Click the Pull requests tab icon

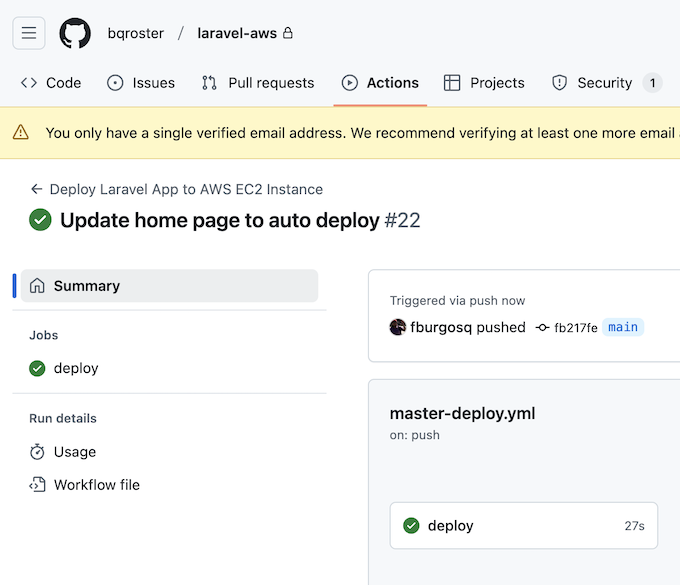(209, 83)
